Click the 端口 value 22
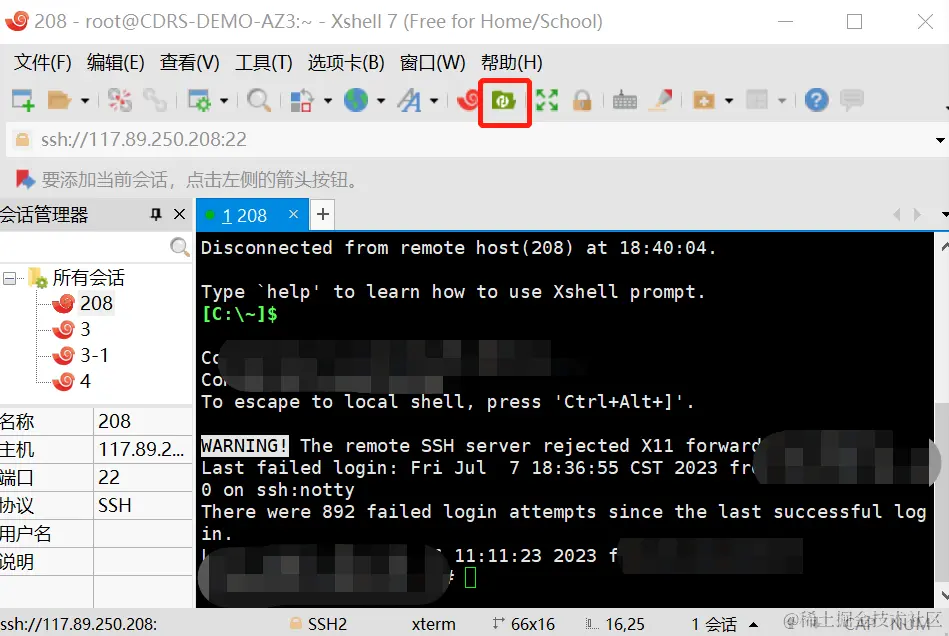 [x=109, y=477]
